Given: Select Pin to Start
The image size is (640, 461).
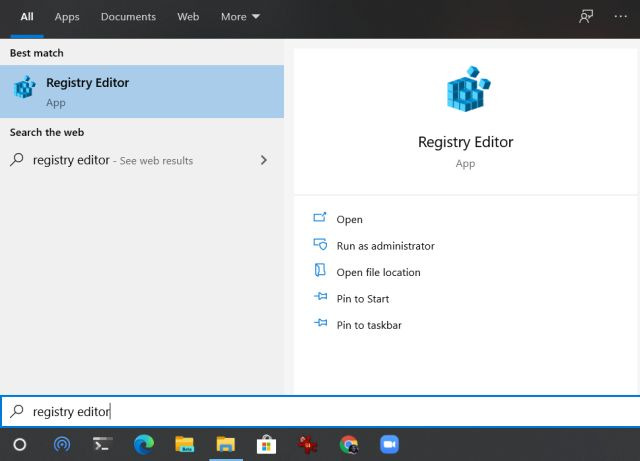Looking at the screenshot, I should coord(362,299).
